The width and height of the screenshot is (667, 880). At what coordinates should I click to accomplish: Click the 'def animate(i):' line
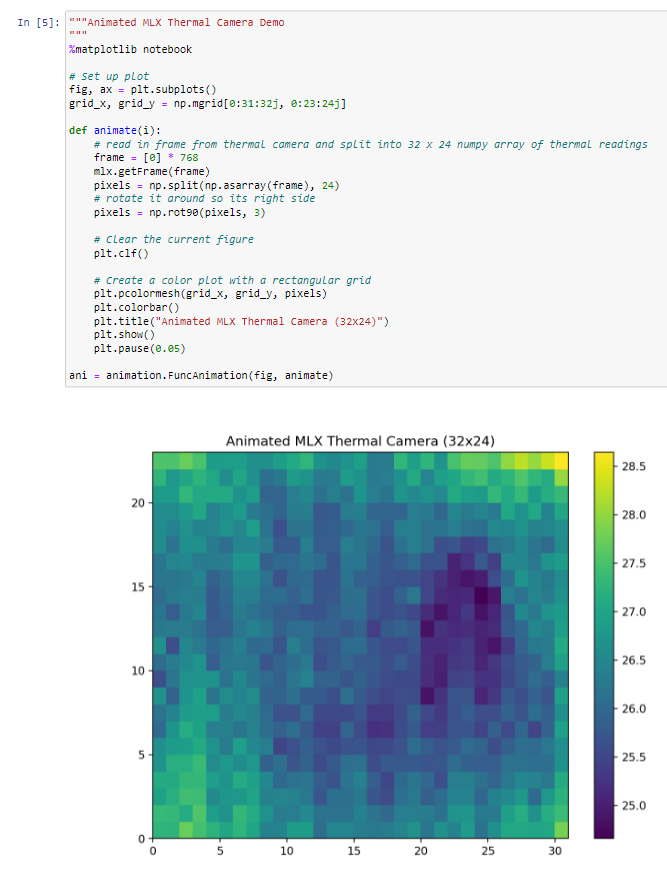[115, 130]
